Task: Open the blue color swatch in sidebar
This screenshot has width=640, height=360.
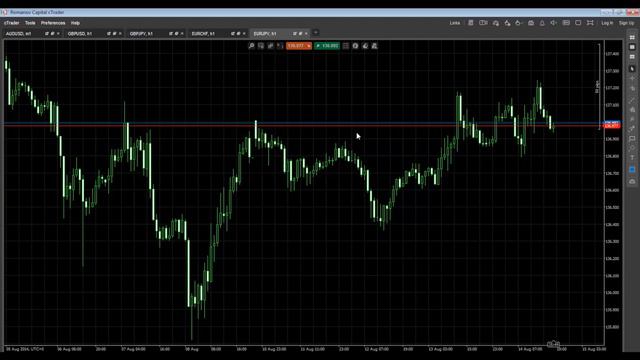Action: pos(632,169)
